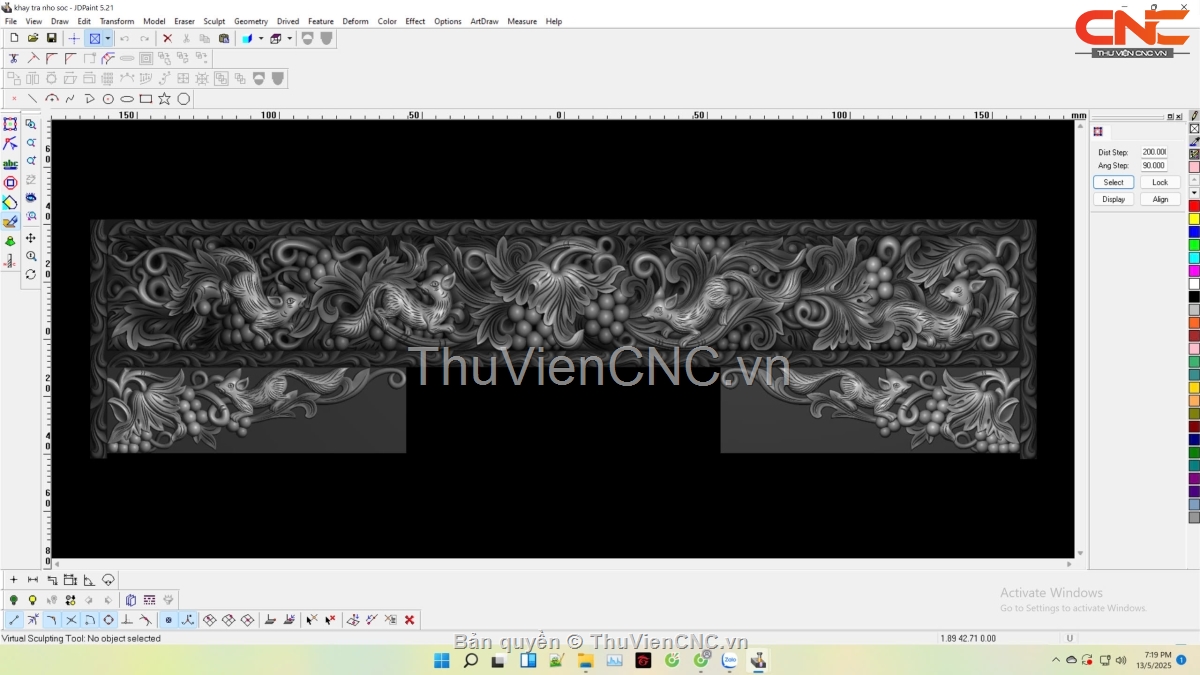The width and height of the screenshot is (1200, 675).
Task: Click the green light bulb icon
Action: click(x=14, y=600)
